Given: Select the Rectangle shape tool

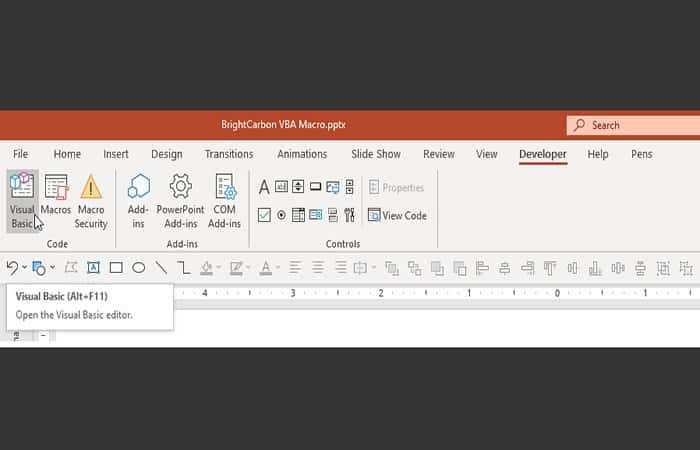Looking at the screenshot, I should (x=116, y=268).
